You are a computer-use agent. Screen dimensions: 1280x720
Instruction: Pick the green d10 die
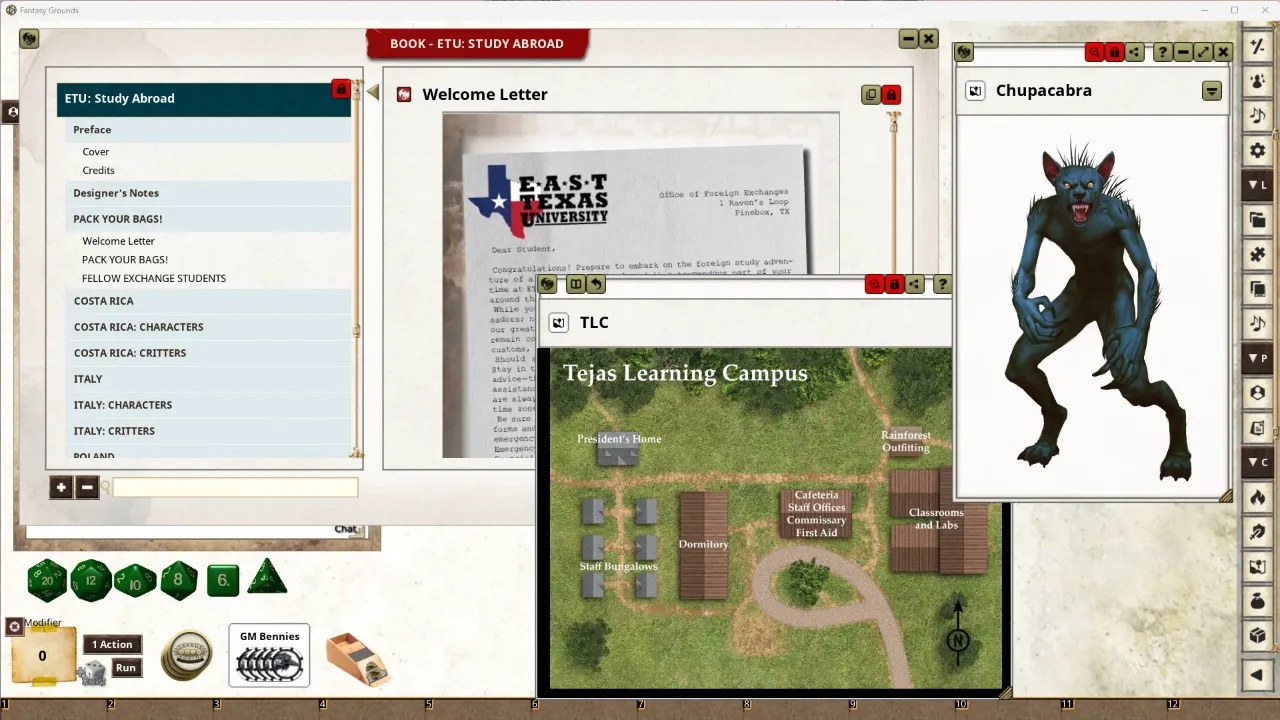135,580
